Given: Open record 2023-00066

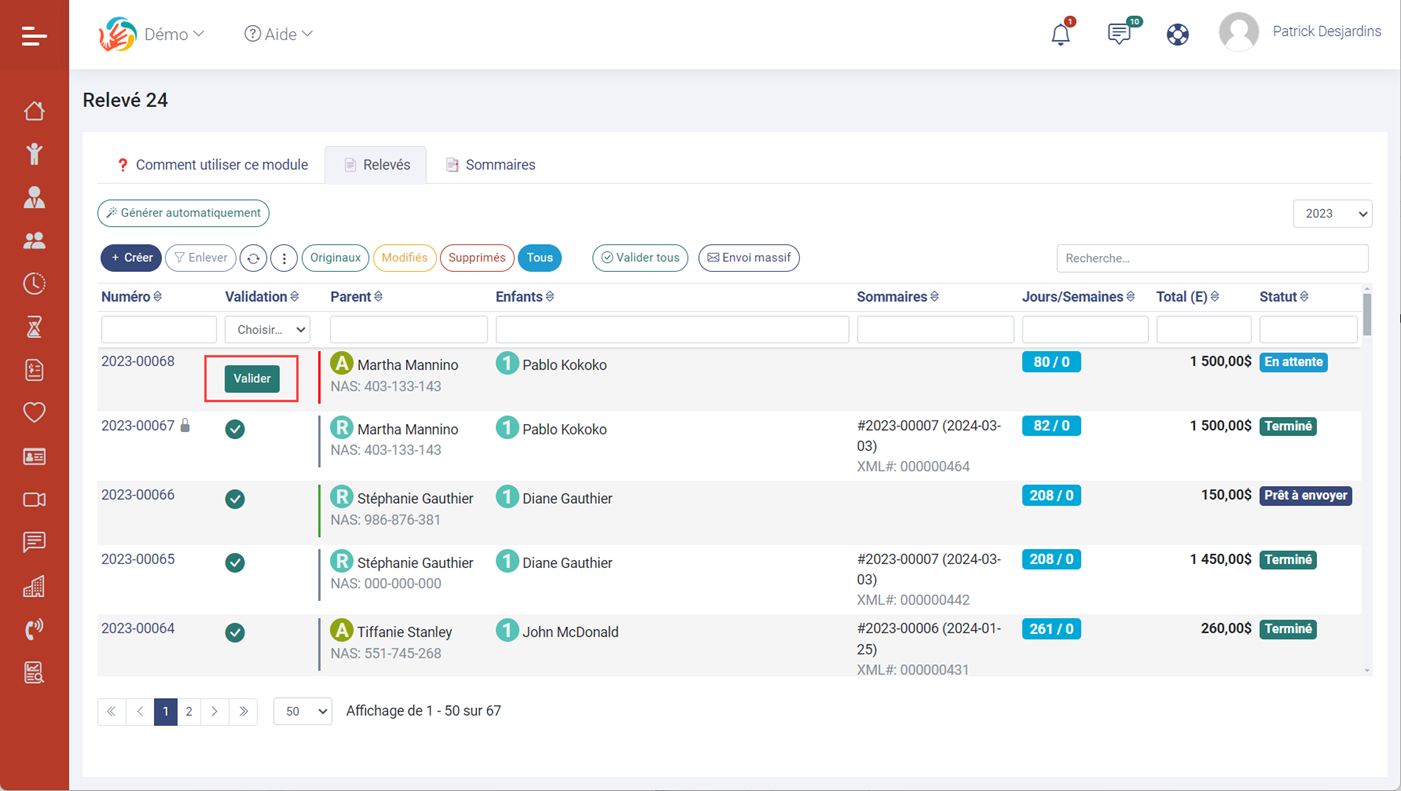Looking at the screenshot, I should pos(138,495).
